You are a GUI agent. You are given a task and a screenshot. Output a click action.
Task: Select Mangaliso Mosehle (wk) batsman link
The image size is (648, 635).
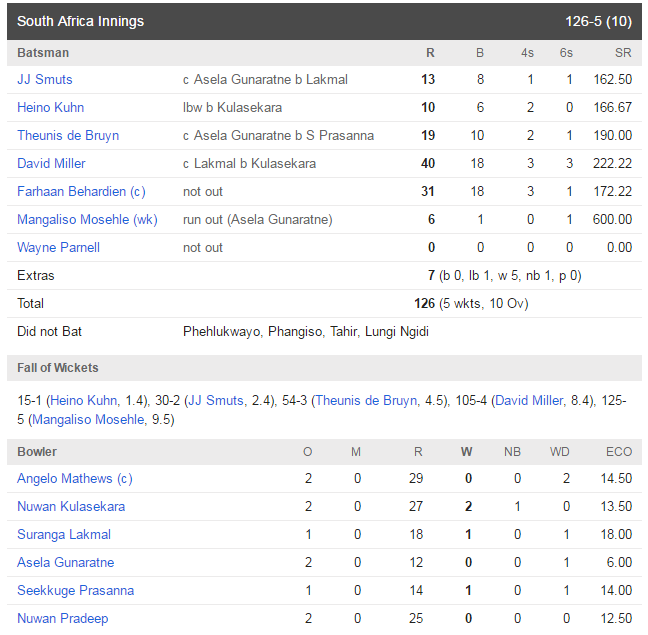point(87,220)
